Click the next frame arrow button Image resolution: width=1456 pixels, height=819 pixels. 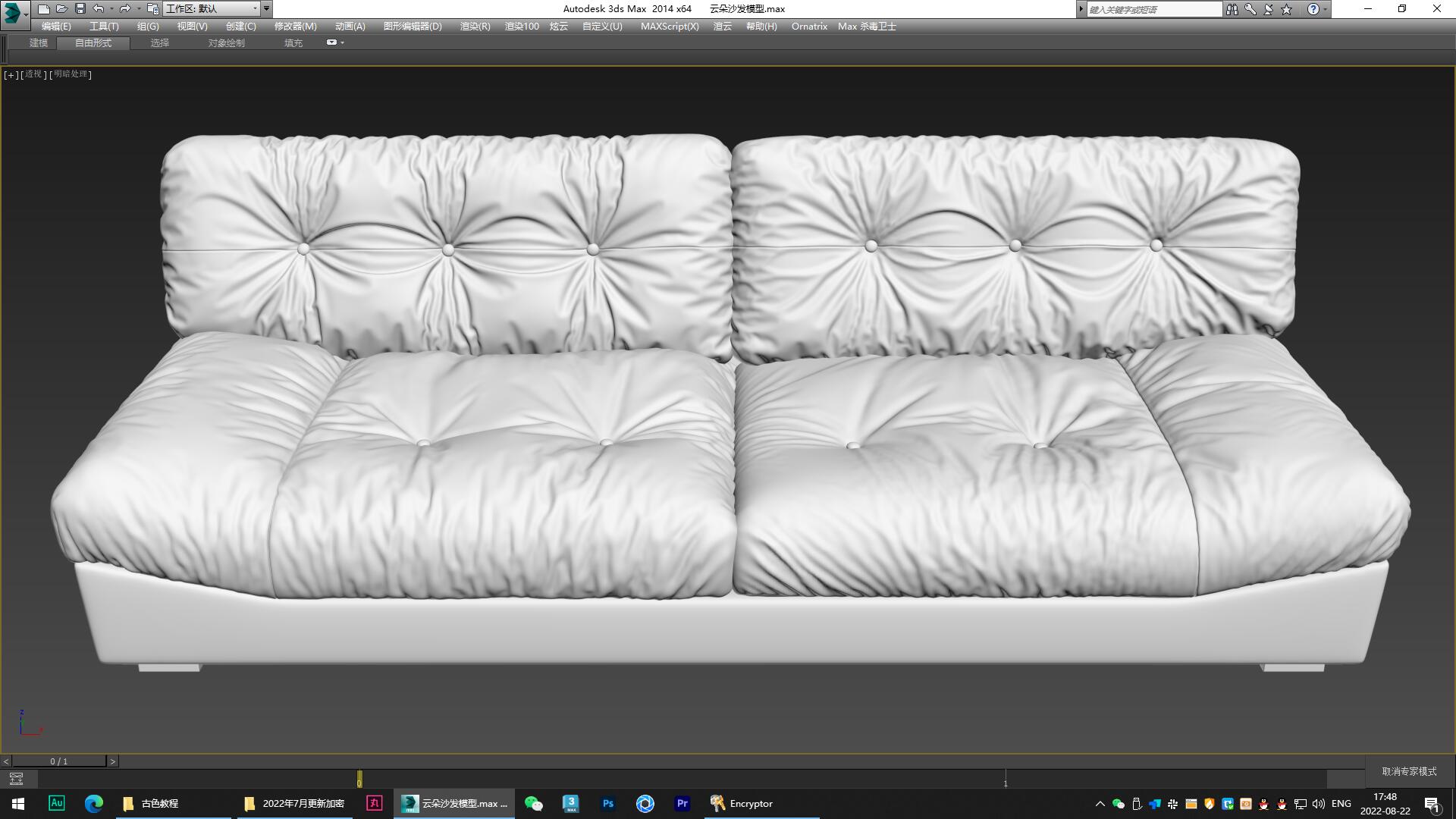click(x=113, y=761)
